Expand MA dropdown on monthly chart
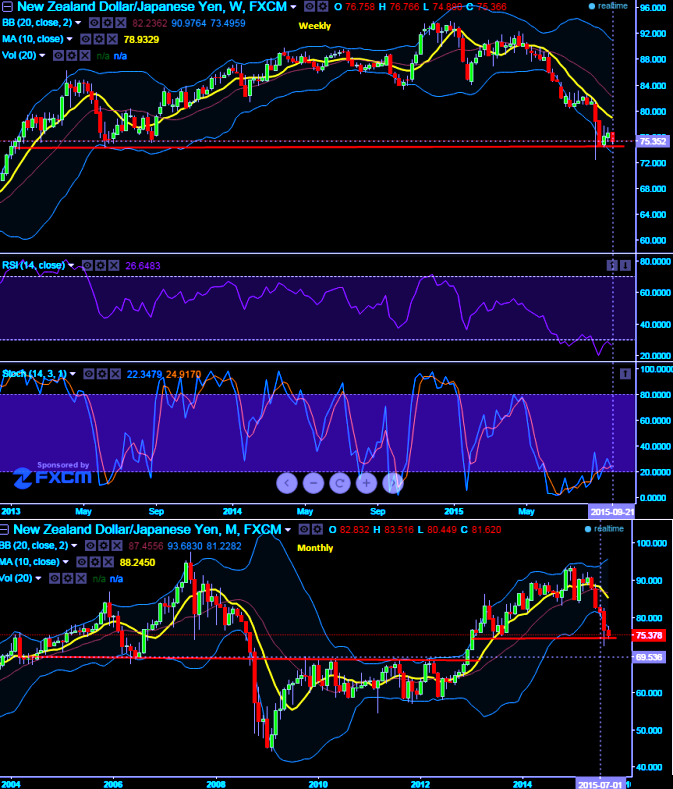673x789 pixels. point(65,562)
